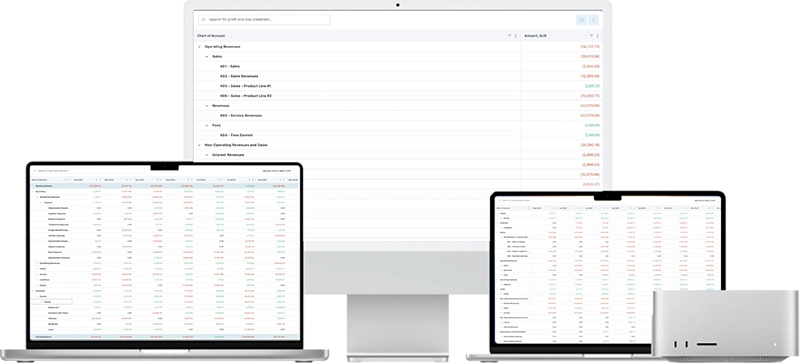Click the date range button on left laptop
The height and width of the screenshot is (363, 800).
tap(277, 171)
